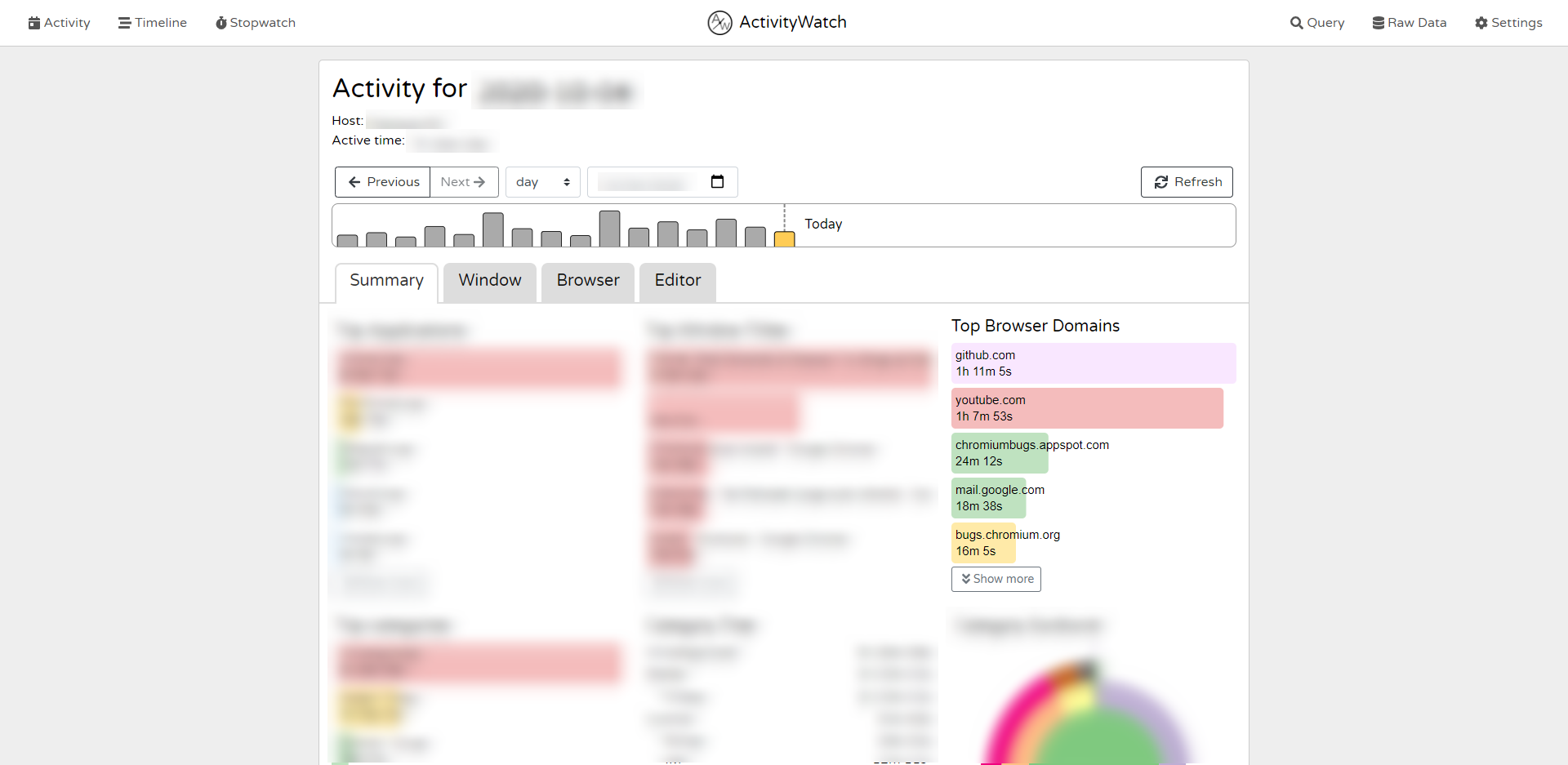The height and width of the screenshot is (765, 1568).
Task: Select the tallest gray bar in history chart
Action: coord(609,229)
